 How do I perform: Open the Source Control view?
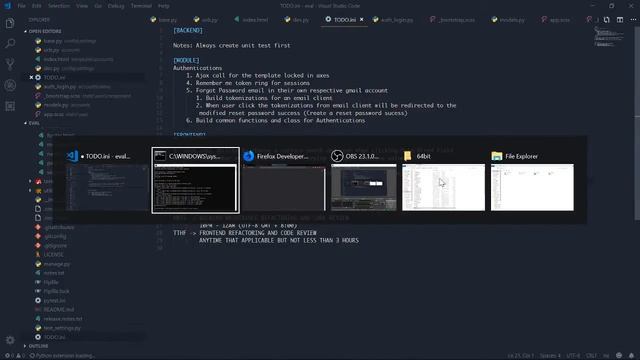(x=10, y=64)
